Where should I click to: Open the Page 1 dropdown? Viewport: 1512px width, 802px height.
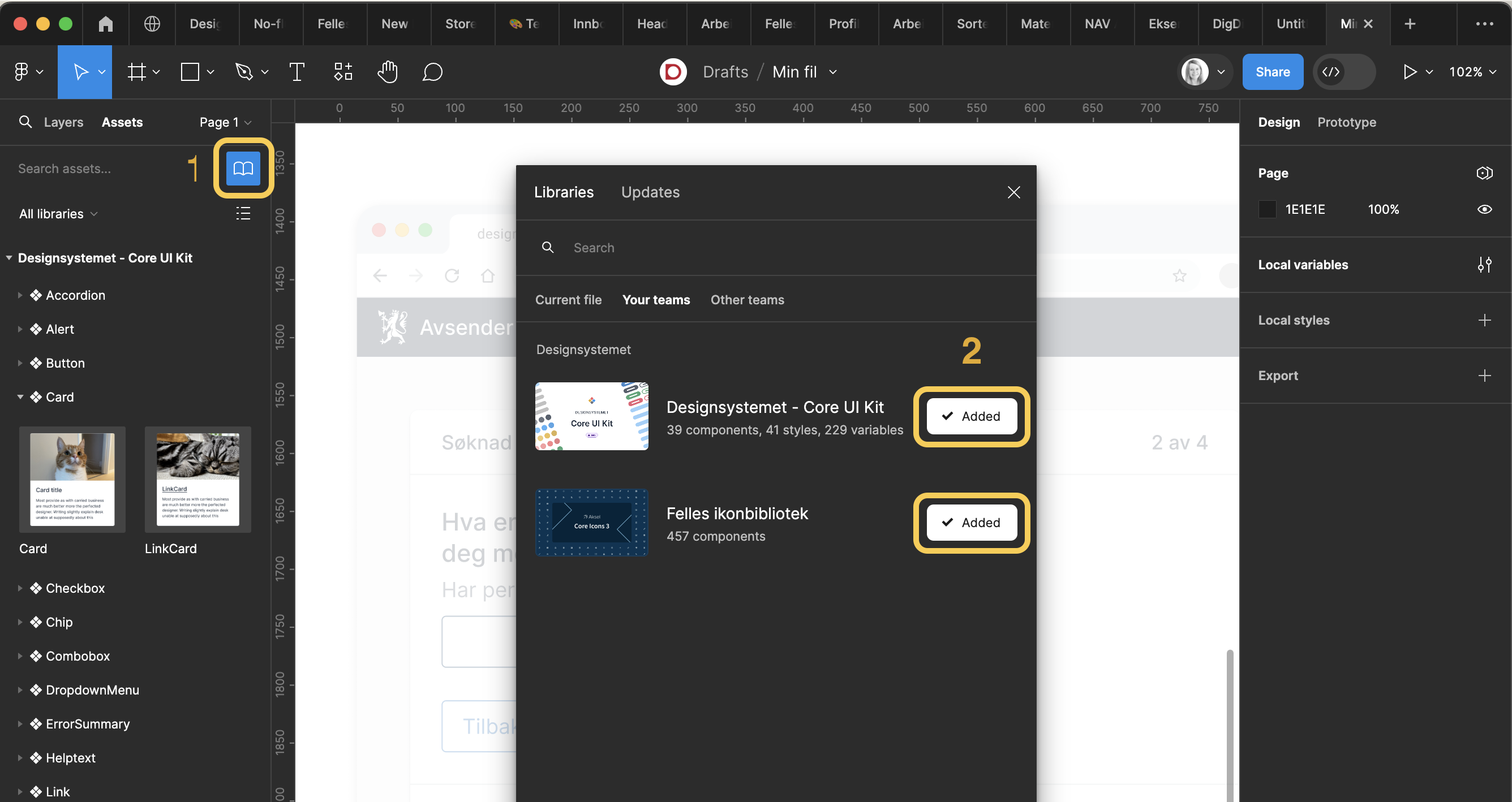click(225, 122)
